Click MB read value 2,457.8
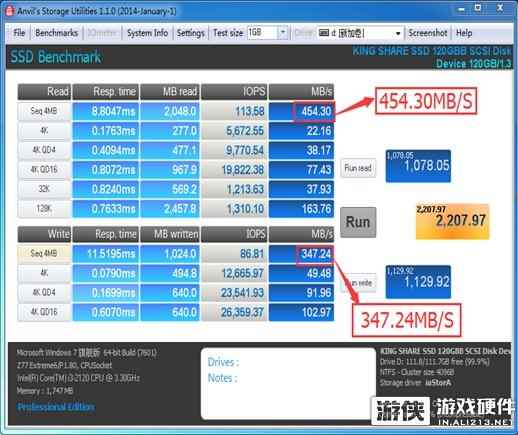This screenshot has width=518, height=435. point(170,209)
